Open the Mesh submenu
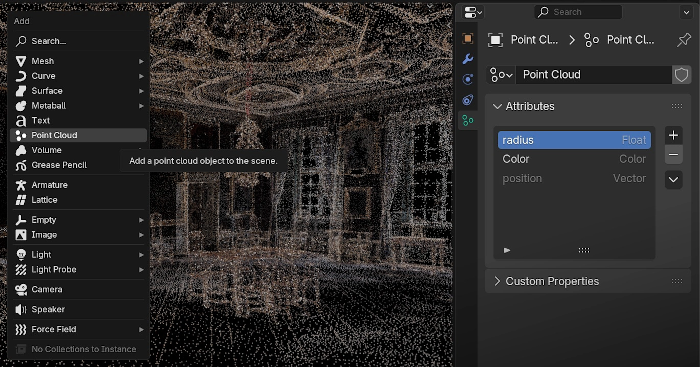Viewport: 700px width, 367px height. [x=78, y=61]
